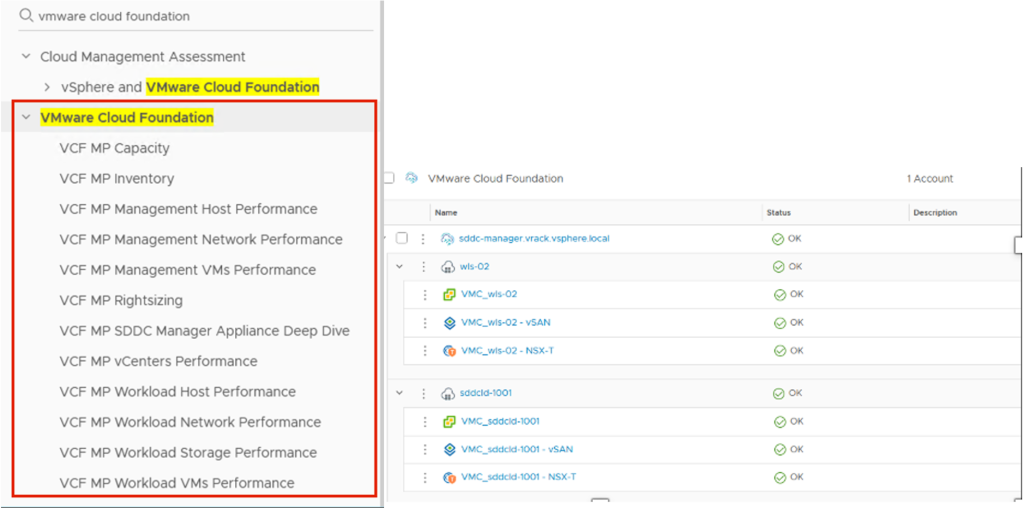The width and height of the screenshot is (1024, 508).
Task: Select VCF MP Rightsizing in the tree
Action: tap(121, 300)
